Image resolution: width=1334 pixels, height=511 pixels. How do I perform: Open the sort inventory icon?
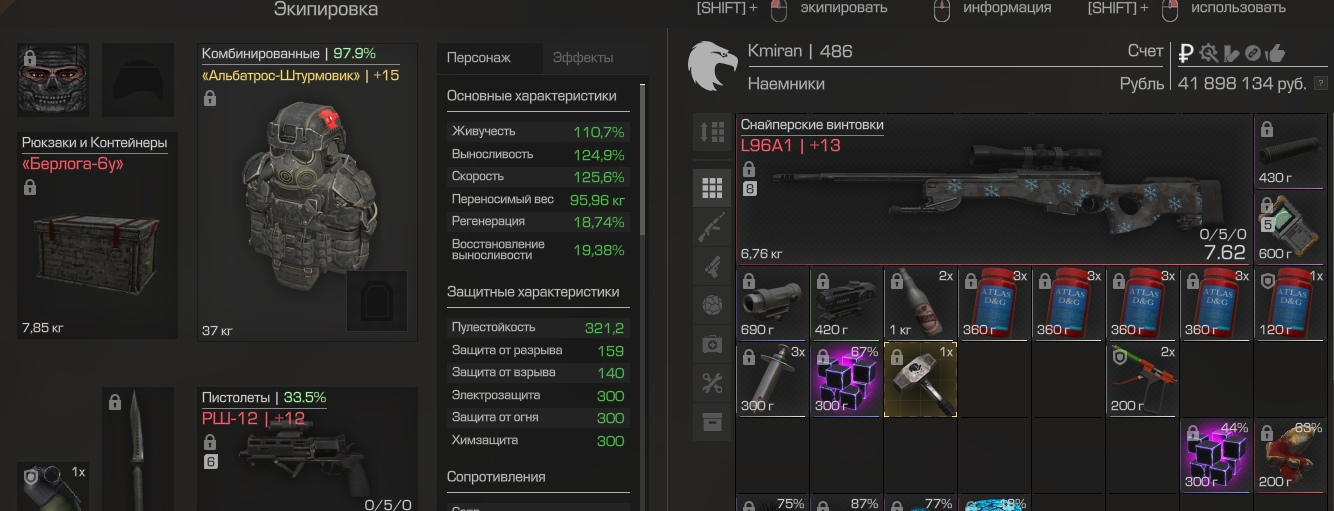pyautogui.click(x=712, y=132)
